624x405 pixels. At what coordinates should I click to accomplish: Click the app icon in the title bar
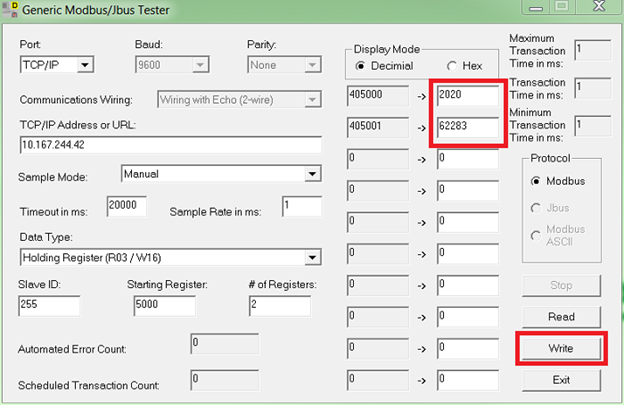10,9
